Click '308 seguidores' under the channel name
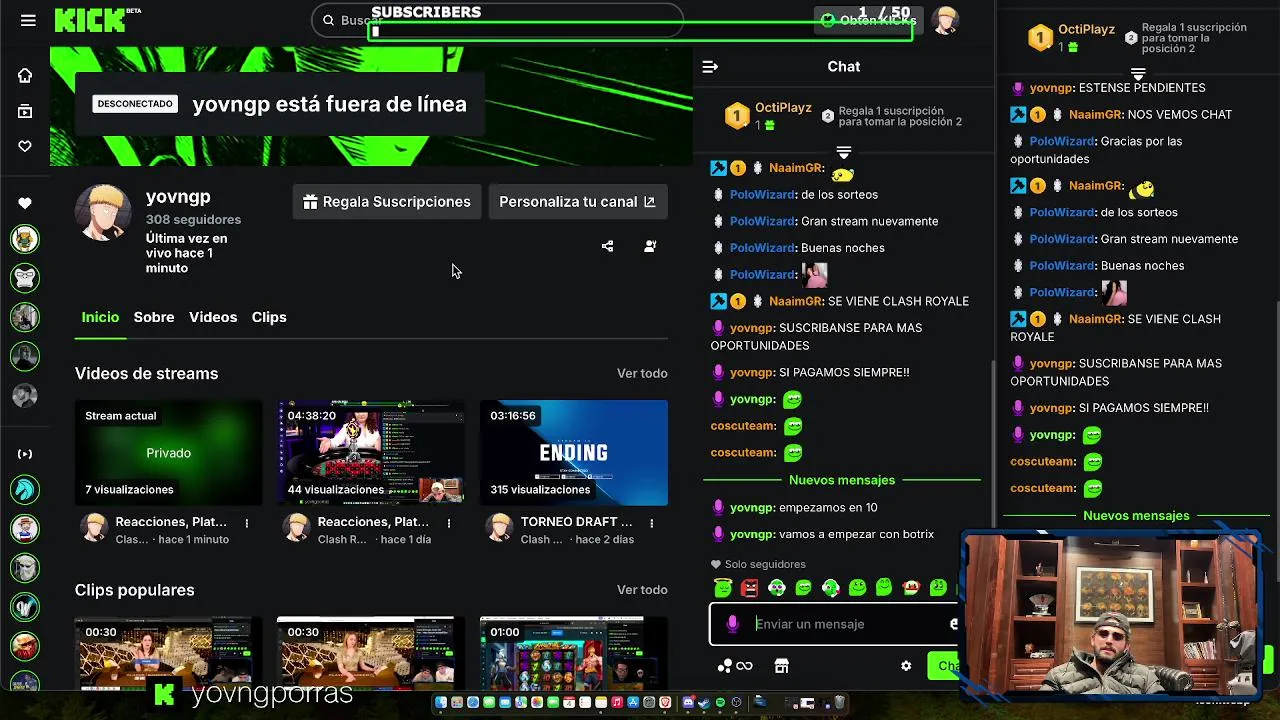Viewport: 1280px width, 720px height. coord(193,219)
